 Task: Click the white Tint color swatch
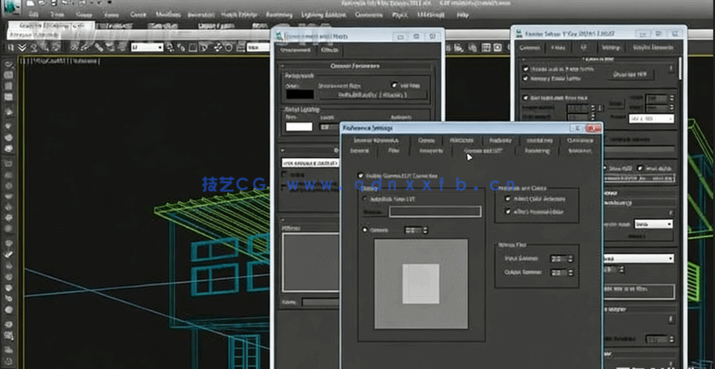[299, 126]
